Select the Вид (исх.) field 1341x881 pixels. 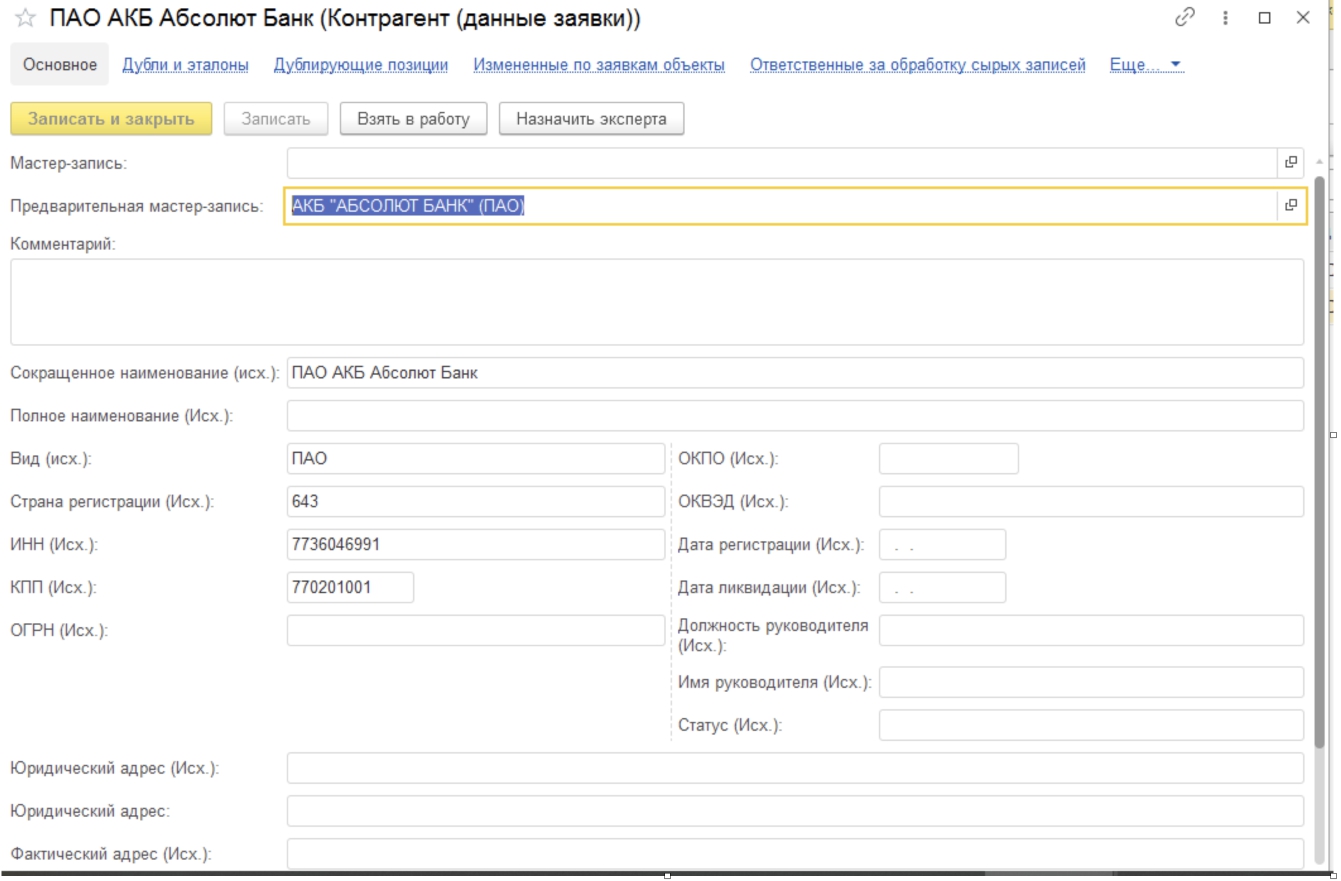click(x=475, y=459)
